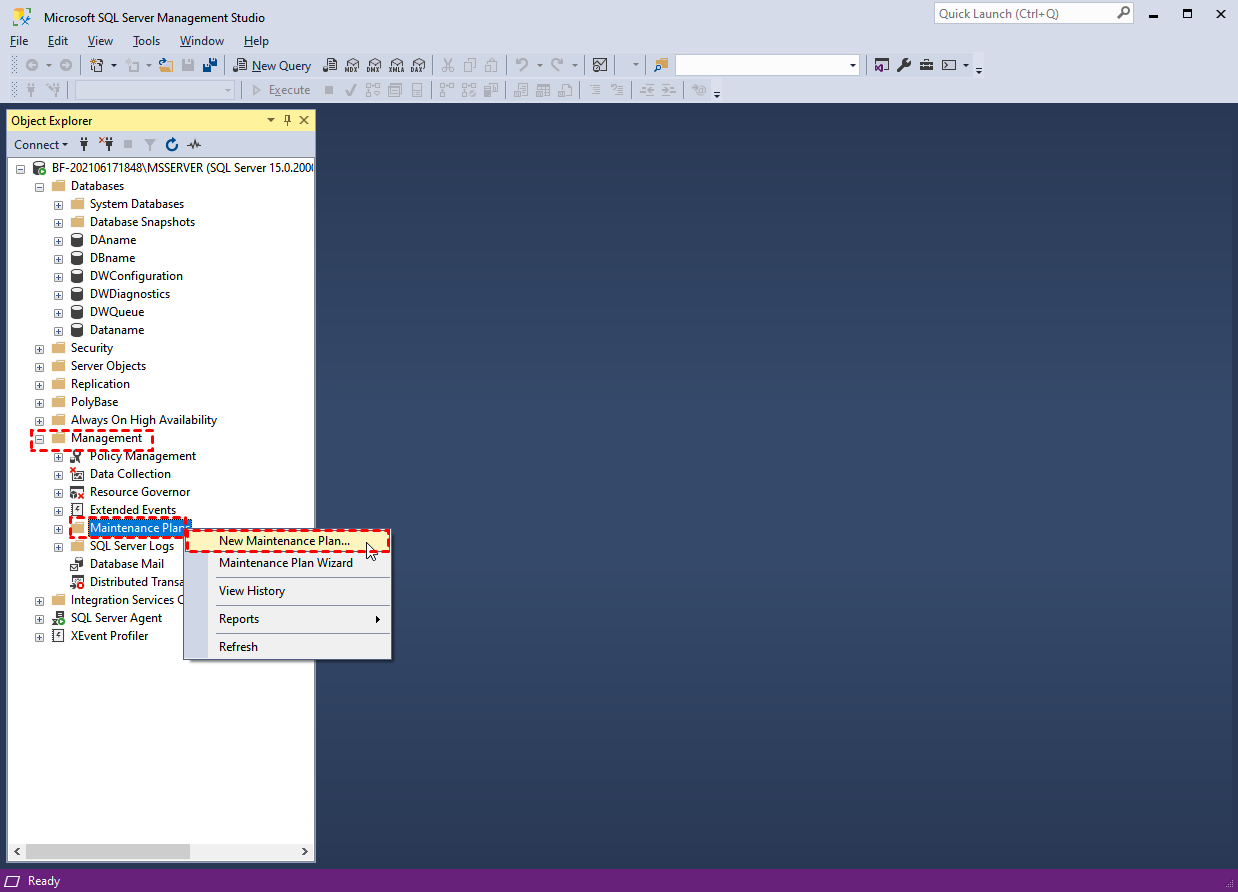1238x892 pixels.
Task: Expand the Security folder
Action: tap(39, 348)
